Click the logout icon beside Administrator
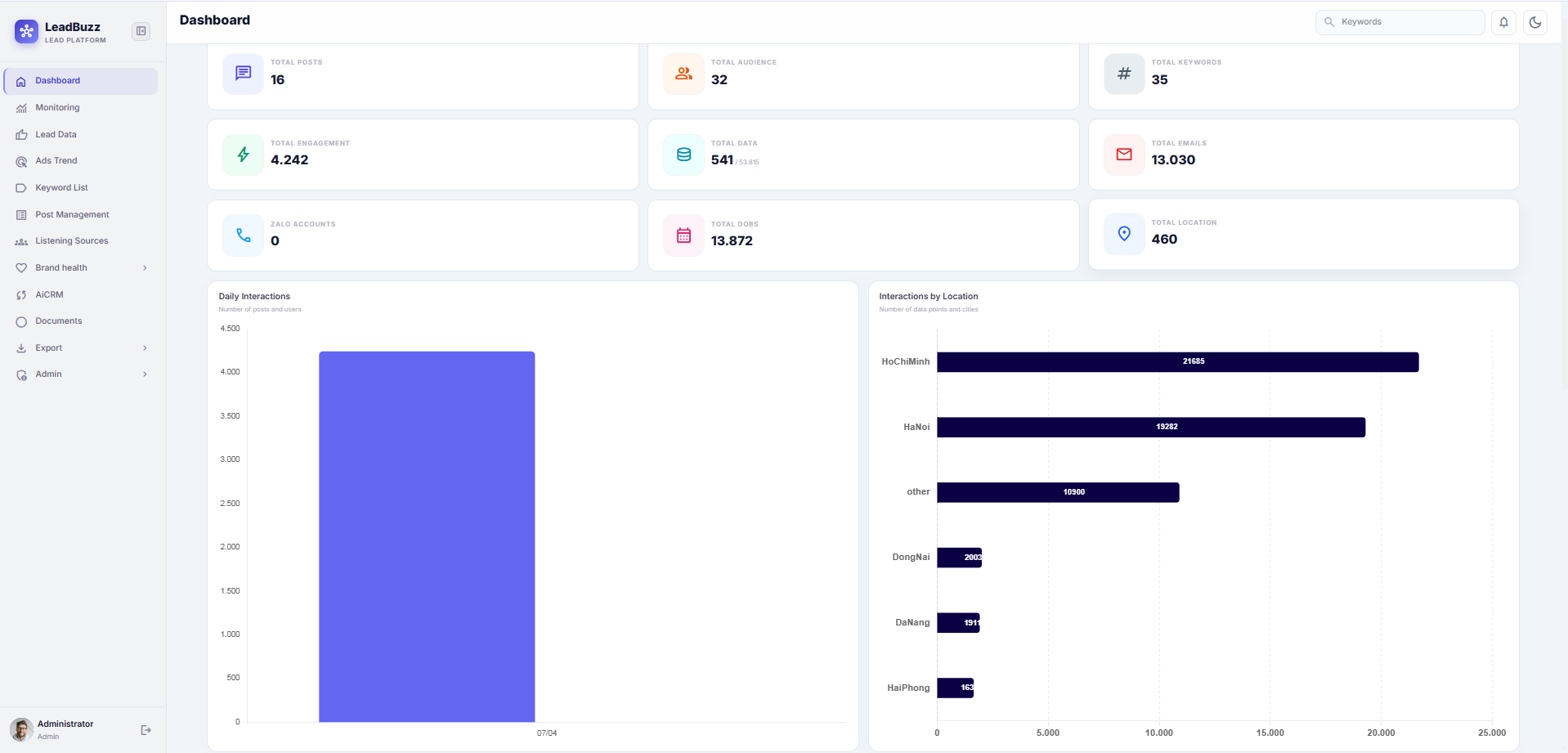1568x753 pixels. [x=146, y=730]
